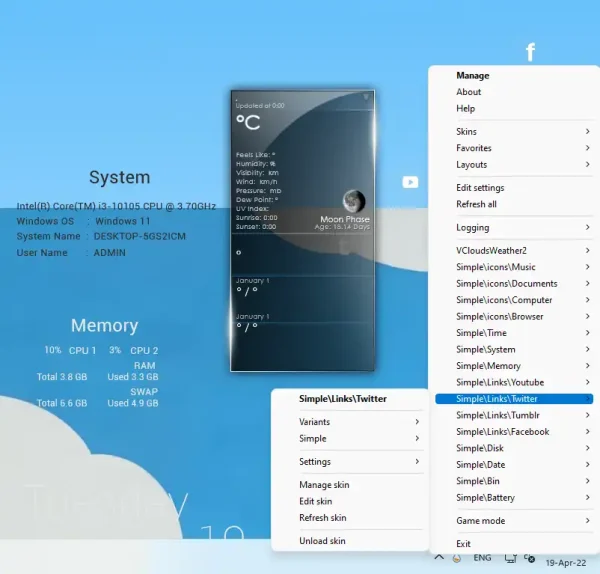Open the Simple\System submenu
Viewport: 600px width, 574px height.
pos(514,349)
